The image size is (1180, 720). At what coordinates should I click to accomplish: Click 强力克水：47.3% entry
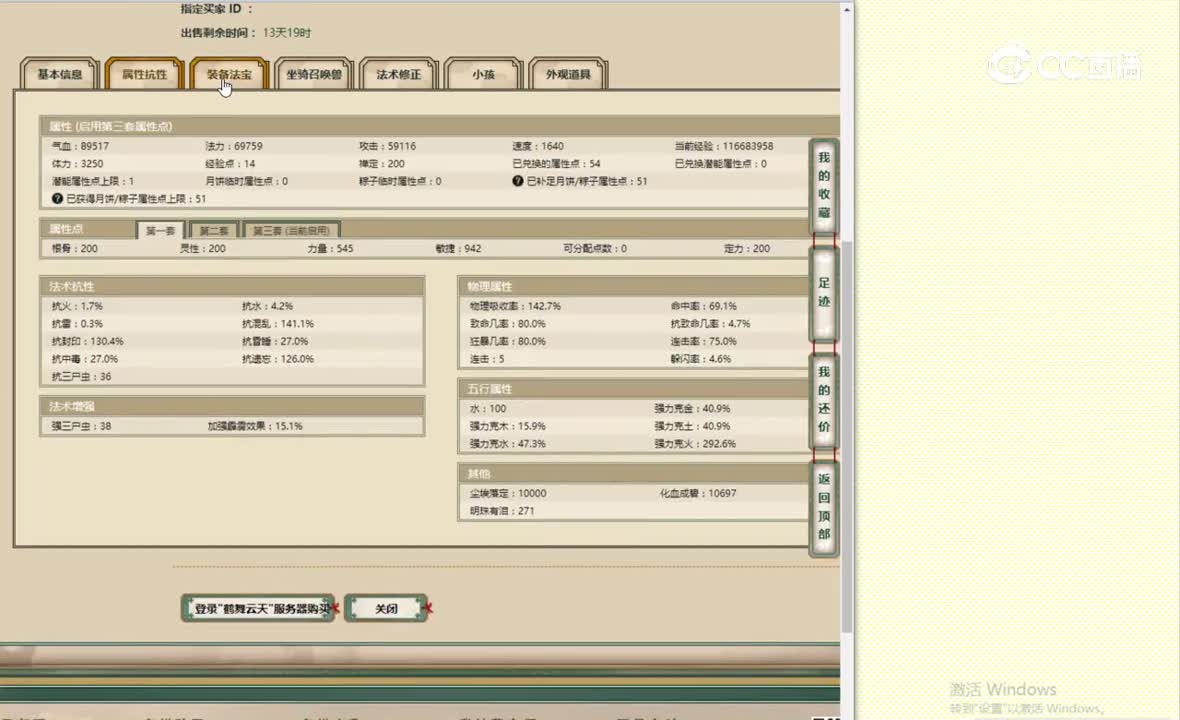508,444
